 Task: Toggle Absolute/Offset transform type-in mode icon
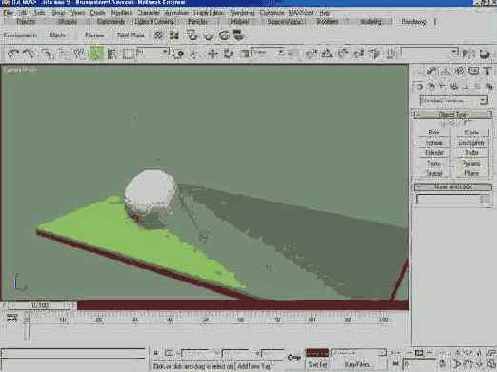point(169,353)
